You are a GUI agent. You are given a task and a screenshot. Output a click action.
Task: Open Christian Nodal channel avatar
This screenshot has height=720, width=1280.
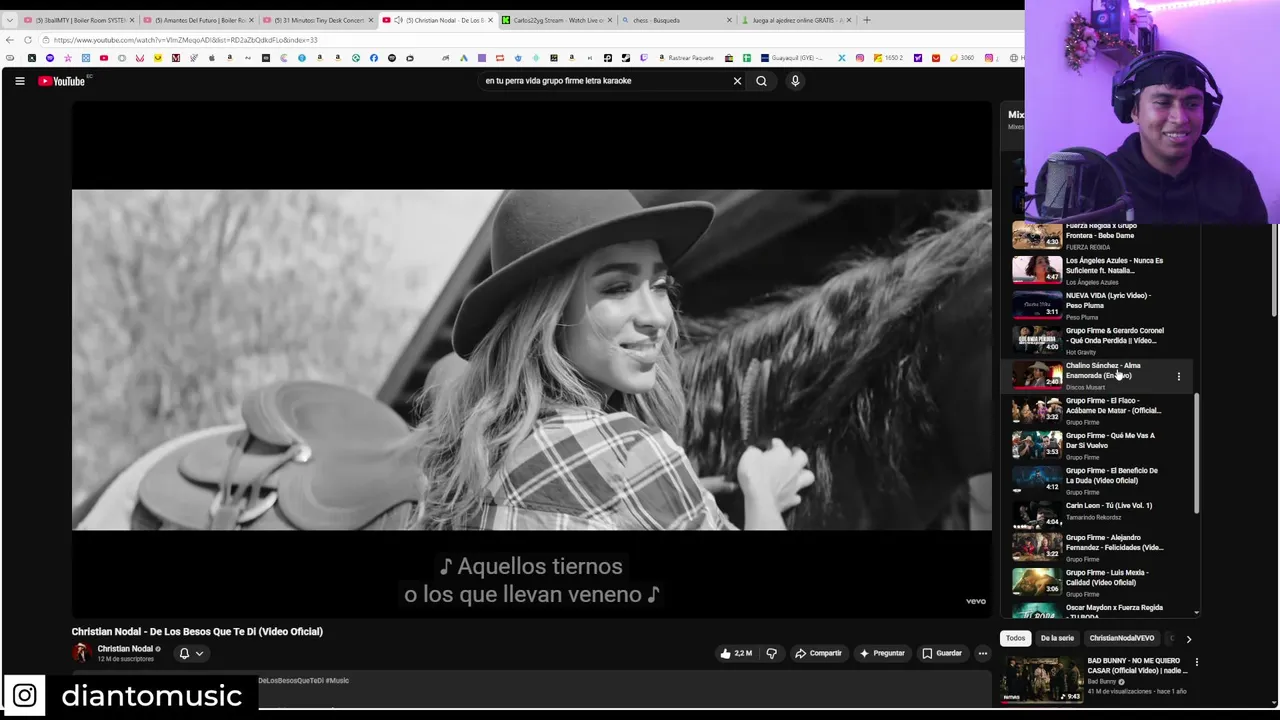point(81,652)
